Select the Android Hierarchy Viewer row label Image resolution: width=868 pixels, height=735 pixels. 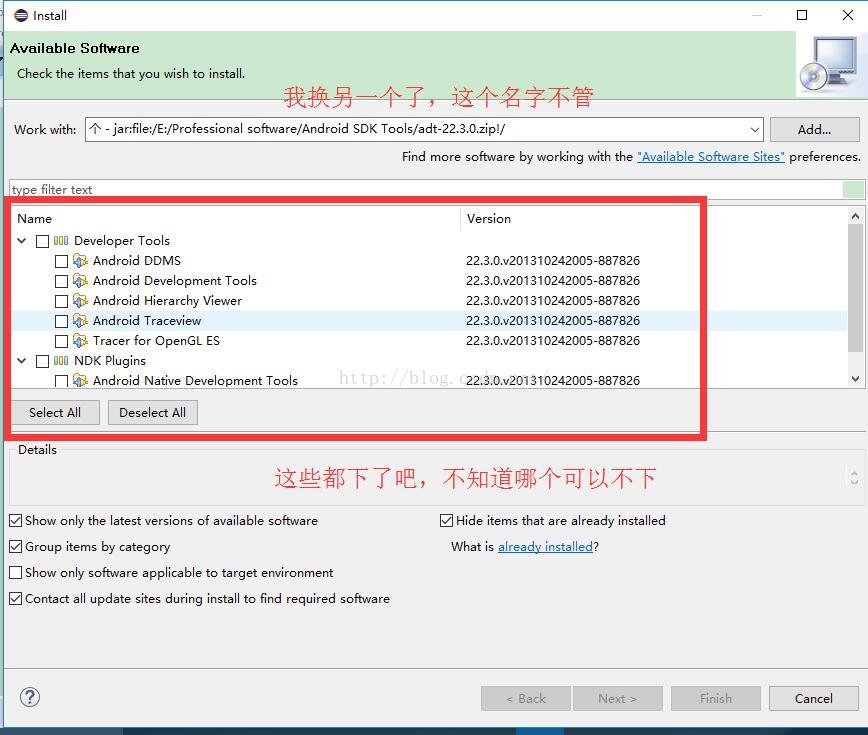[x=167, y=301]
